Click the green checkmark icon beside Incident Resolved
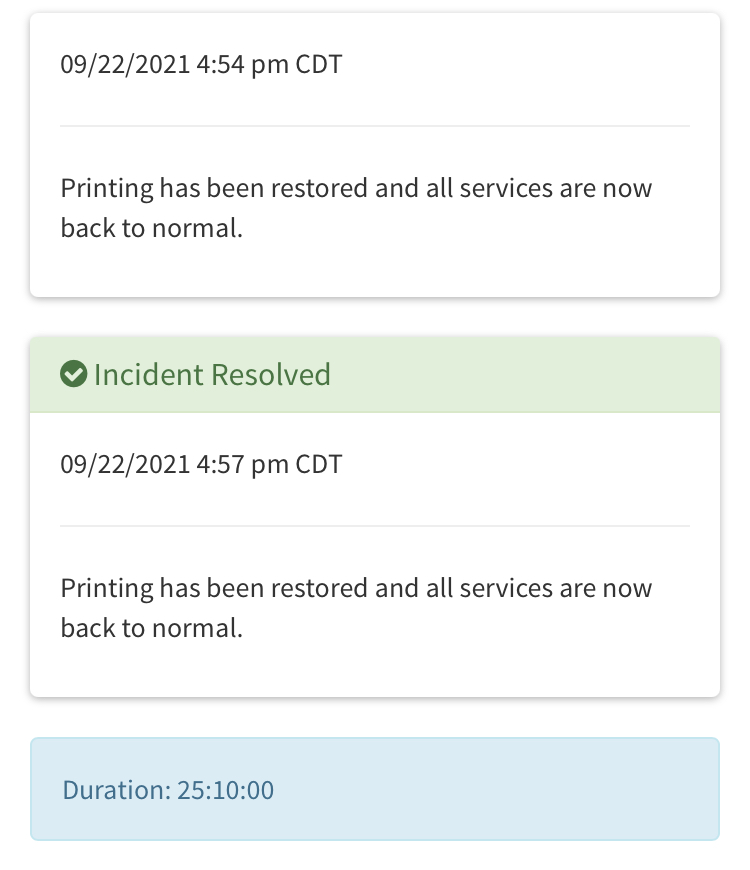Image resolution: width=750 pixels, height=870 pixels. coord(73,375)
